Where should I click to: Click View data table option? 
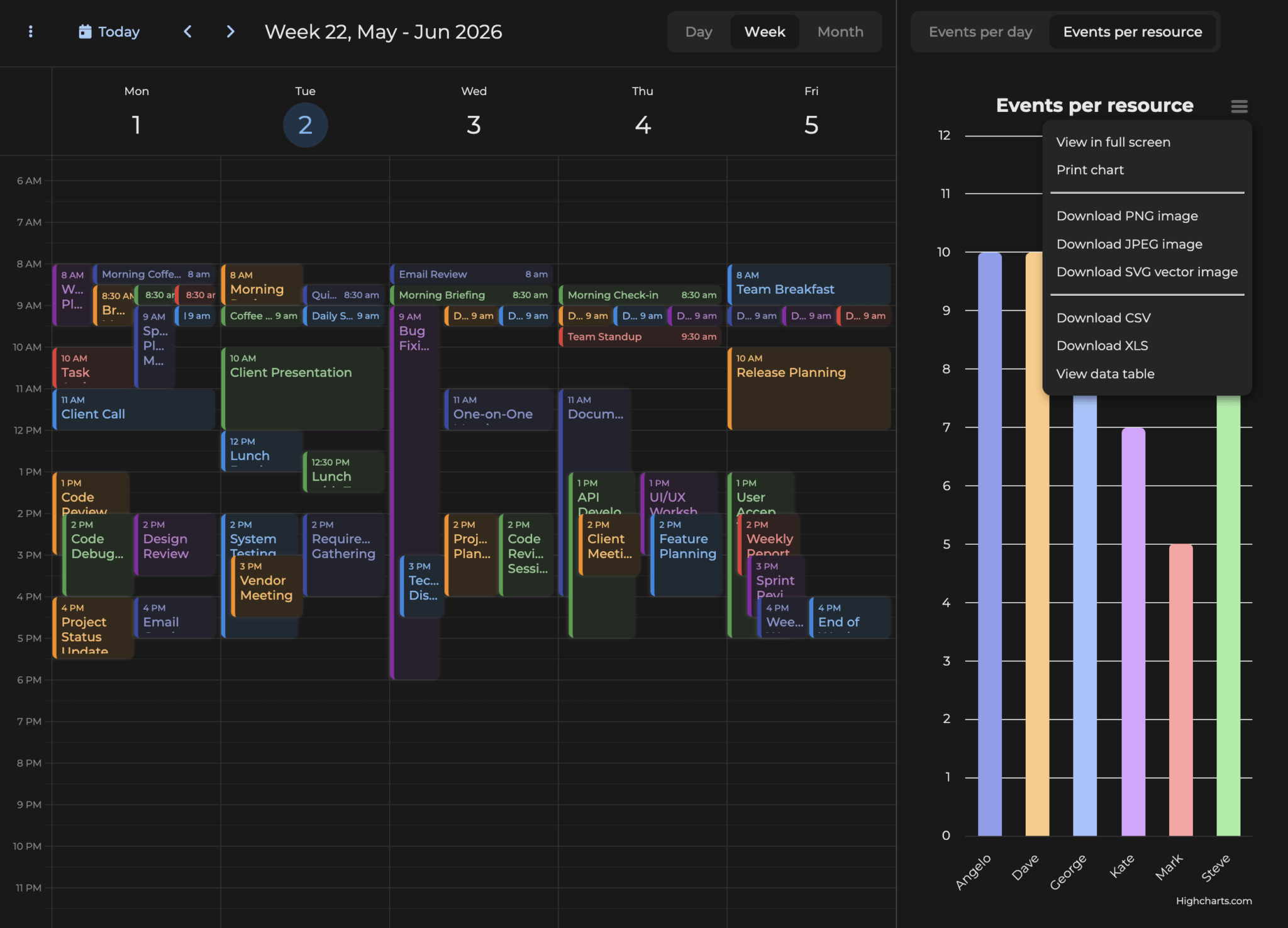tap(1105, 374)
